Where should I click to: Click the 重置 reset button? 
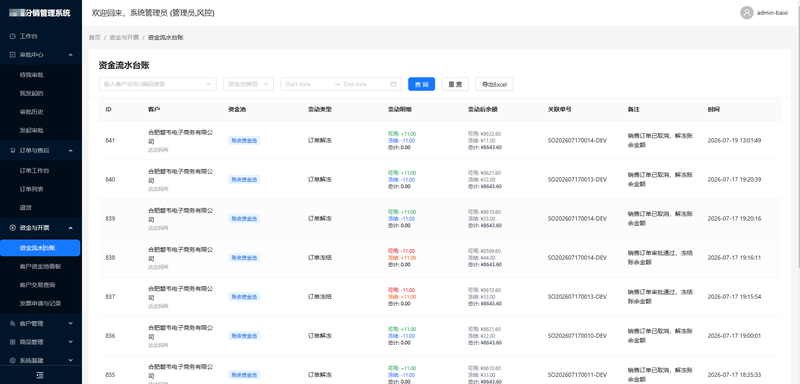pos(455,84)
